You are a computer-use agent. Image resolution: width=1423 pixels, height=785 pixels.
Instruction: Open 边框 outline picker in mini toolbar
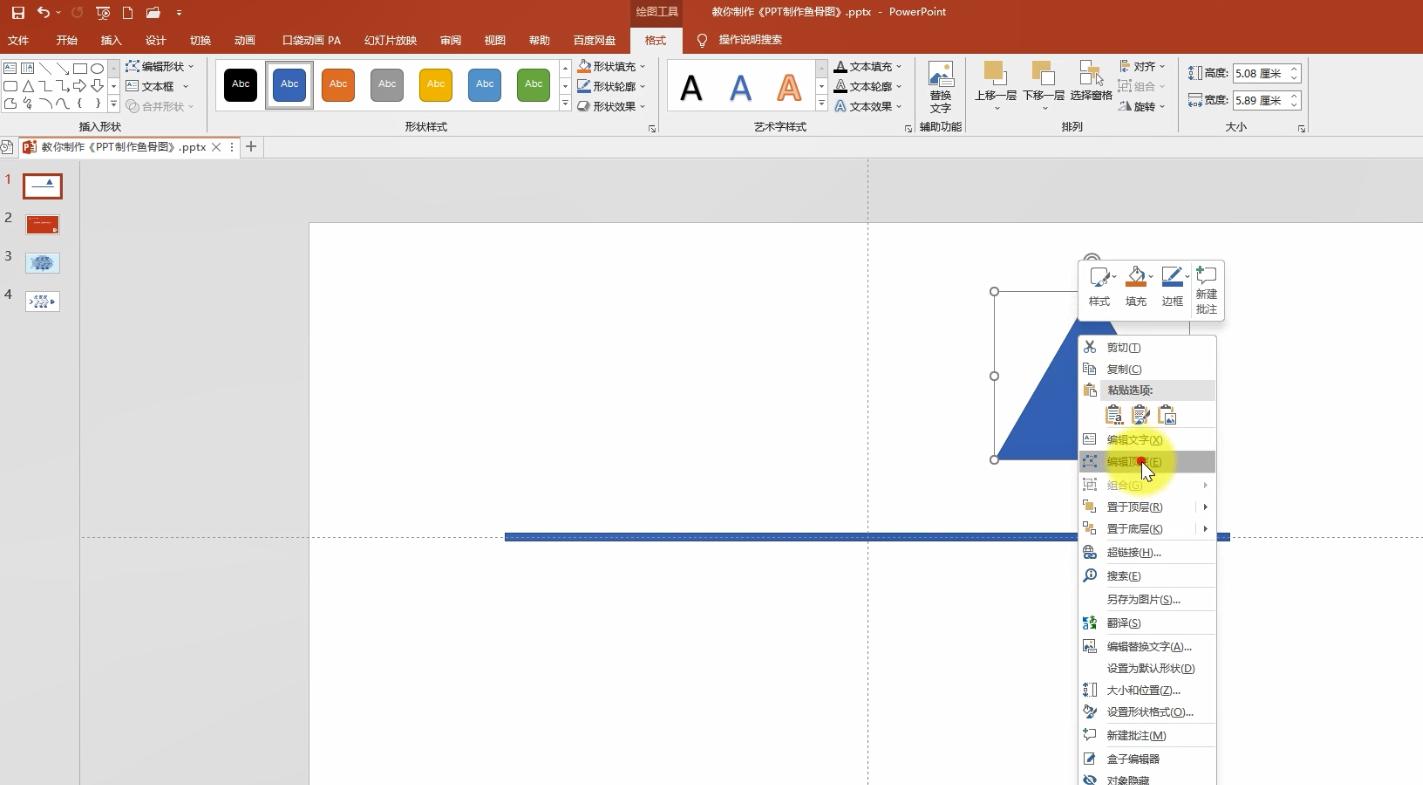pyautogui.click(x=1173, y=288)
